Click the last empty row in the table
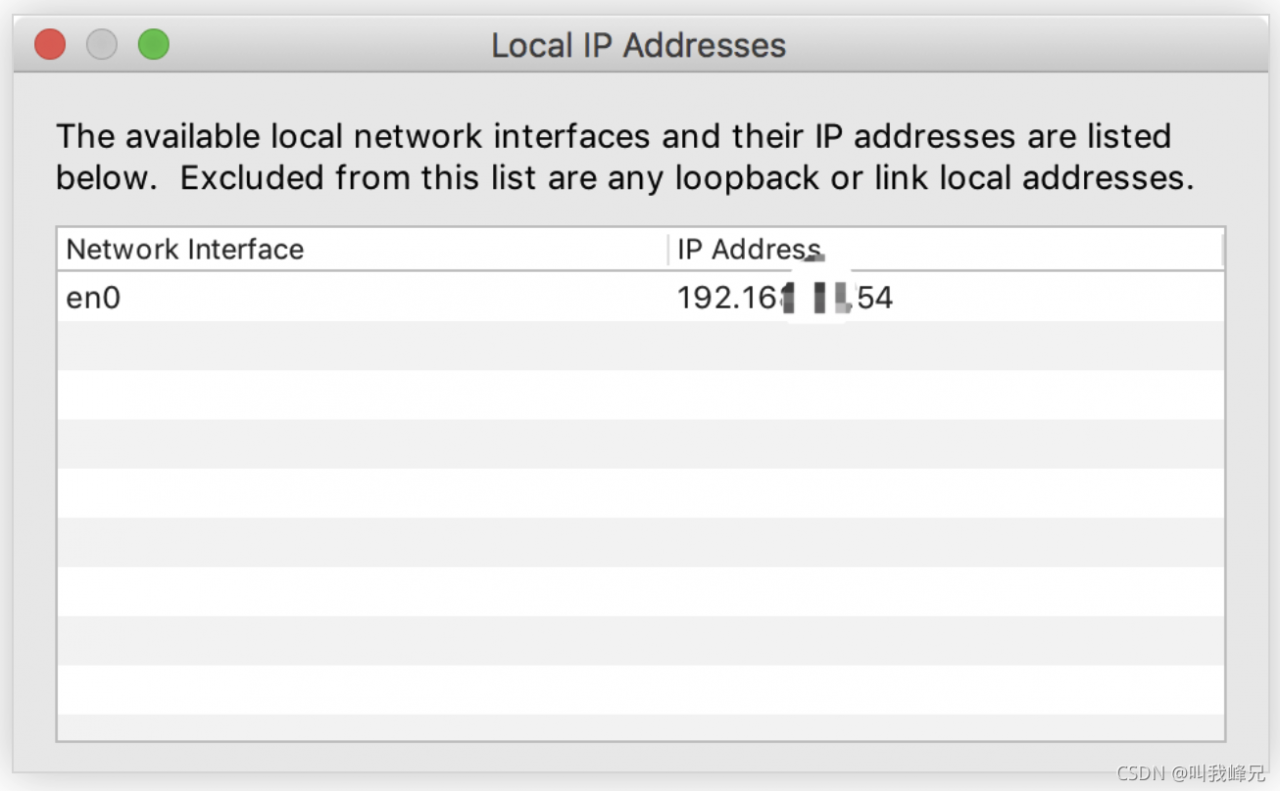This screenshot has width=1280, height=791. click(640, 727)
